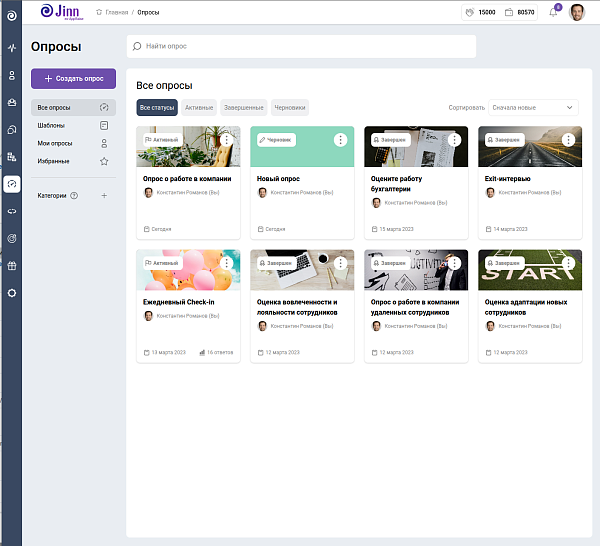Image resolution: width=600 pixels, height=546 pixels.
Task: Open three-dot menu on удаленных сотрудников card
Action: coord(455,263)
